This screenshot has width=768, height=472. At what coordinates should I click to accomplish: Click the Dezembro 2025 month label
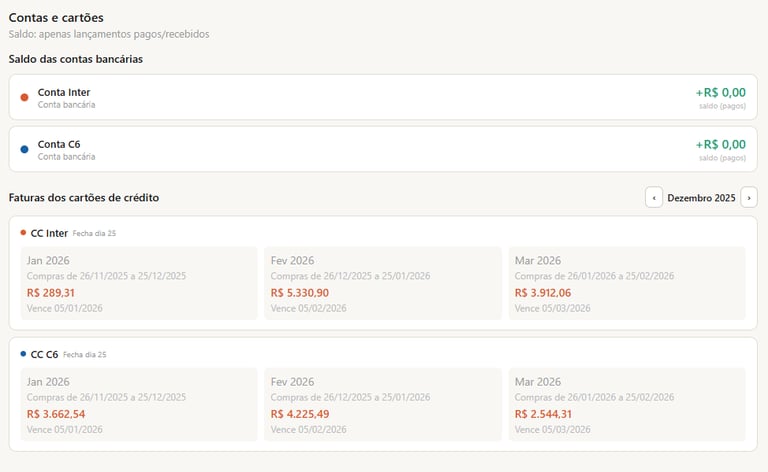(x=701, y=198)
